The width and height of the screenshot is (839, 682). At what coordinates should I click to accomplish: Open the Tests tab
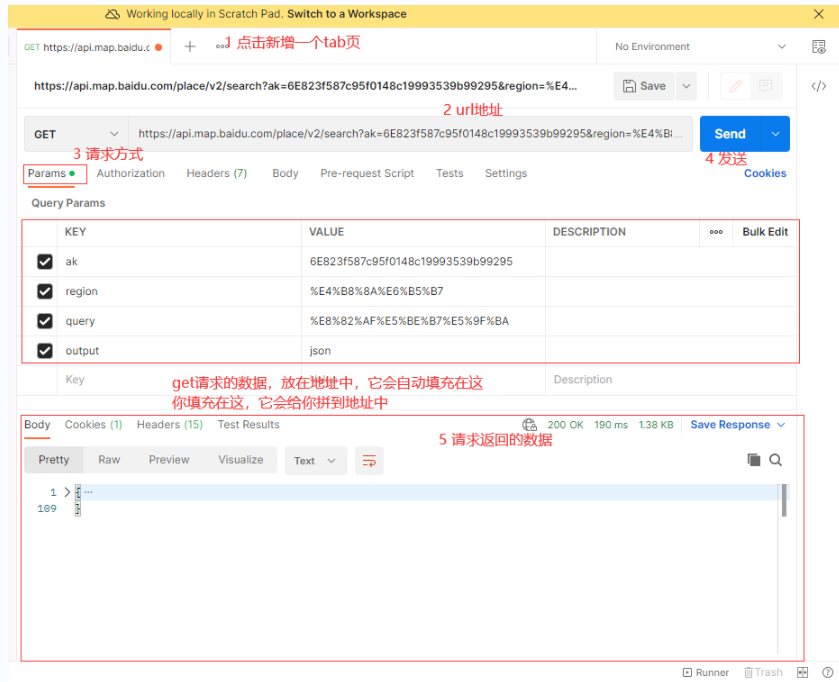tap(449, 173)
